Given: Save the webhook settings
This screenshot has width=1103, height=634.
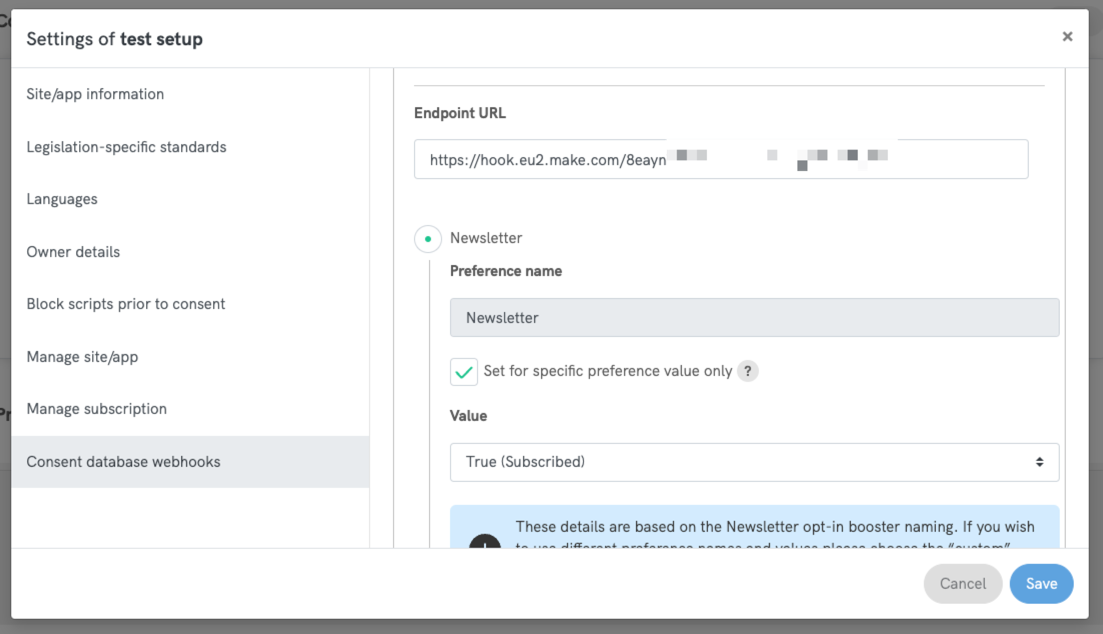Looking at the screenshot, I should pos(1041,583).
